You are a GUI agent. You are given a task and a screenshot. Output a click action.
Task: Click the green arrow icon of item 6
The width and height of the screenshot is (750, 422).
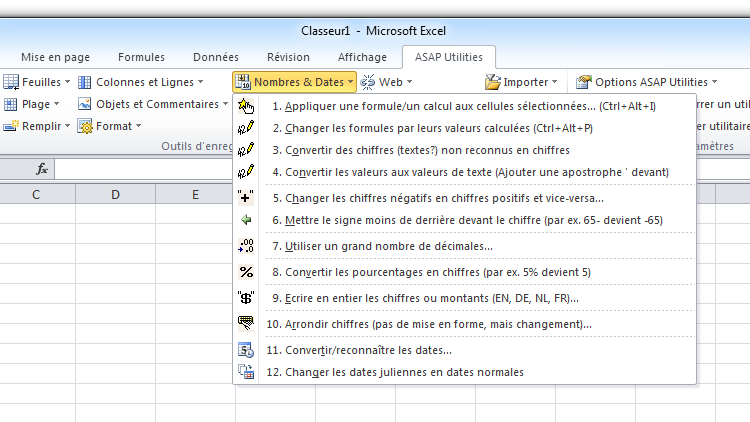(246, 220)
